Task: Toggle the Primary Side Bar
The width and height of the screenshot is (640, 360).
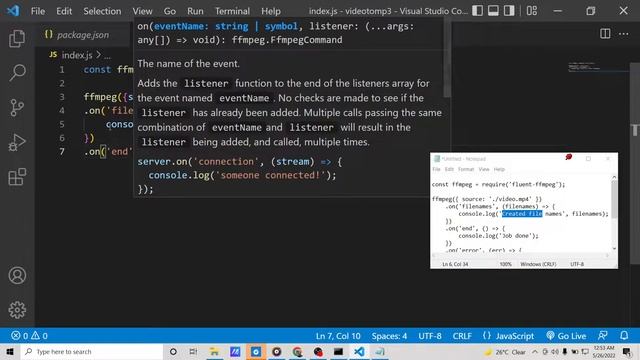Action: [477, 11]
